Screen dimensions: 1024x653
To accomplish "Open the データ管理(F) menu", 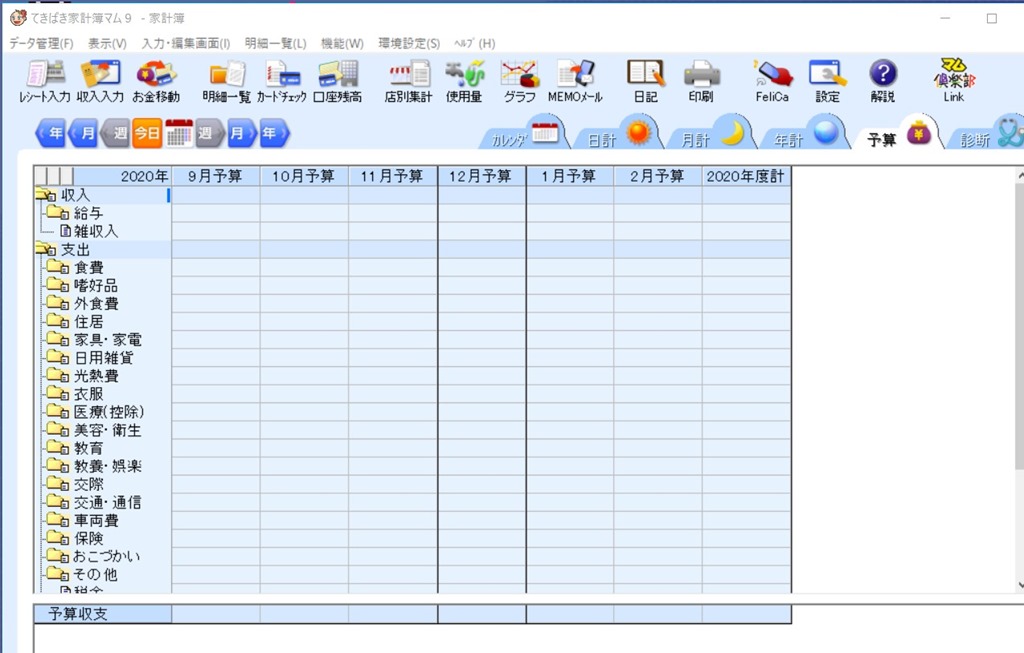I will tap(41, 44).
